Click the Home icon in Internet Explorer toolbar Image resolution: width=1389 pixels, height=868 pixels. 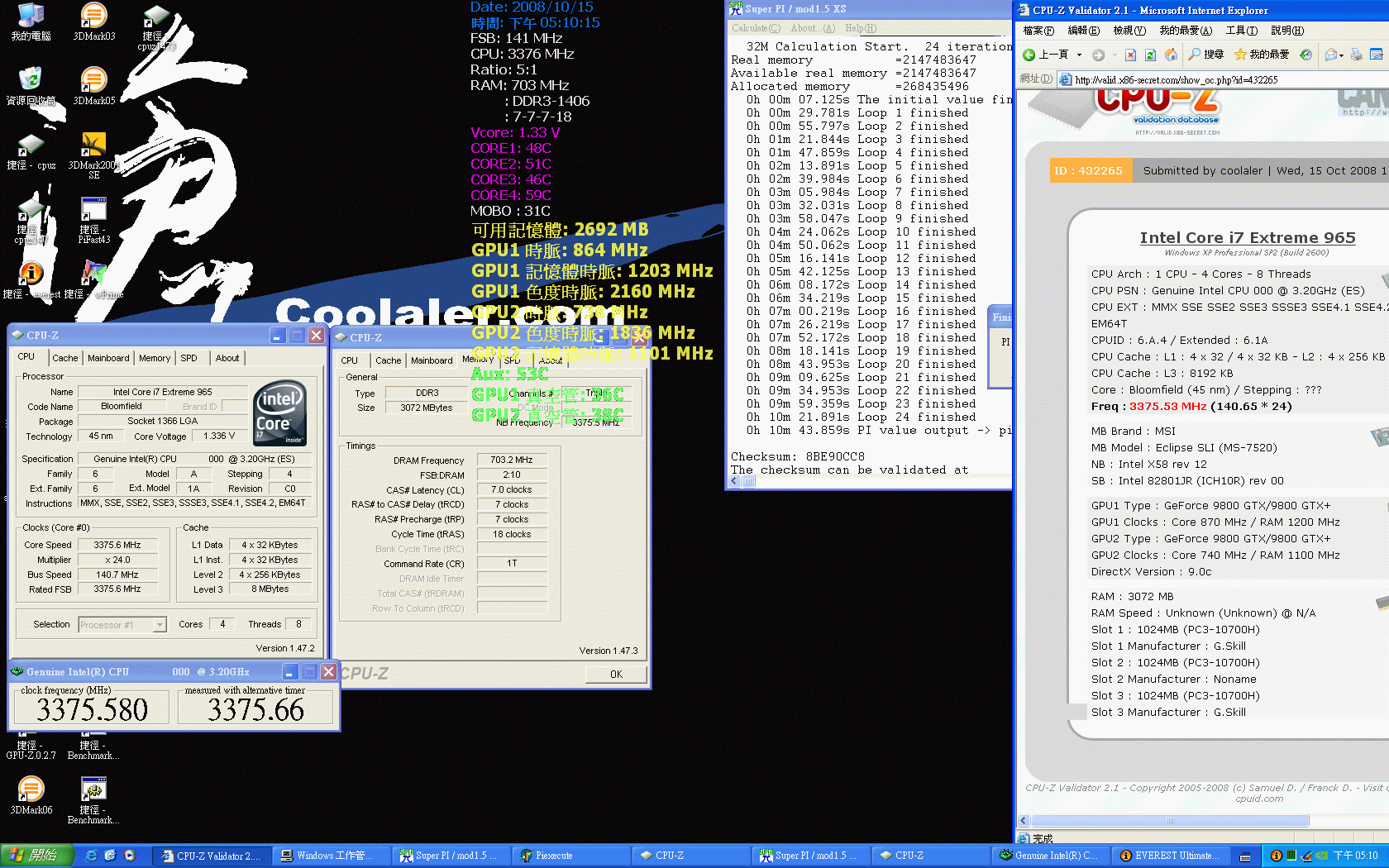[1171, 55]
